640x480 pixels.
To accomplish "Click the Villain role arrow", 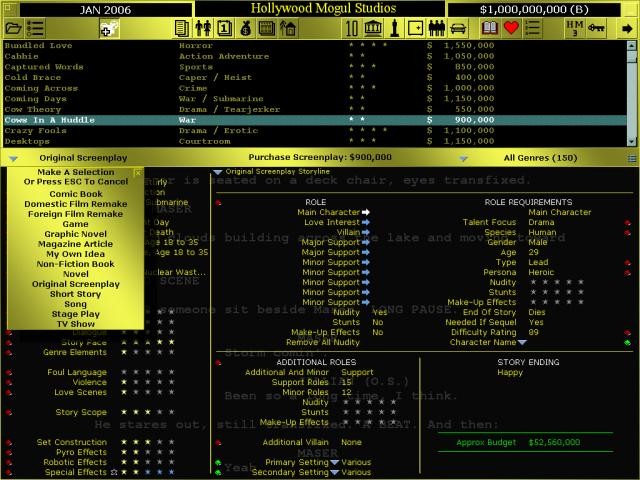I will tap(366, 231).
